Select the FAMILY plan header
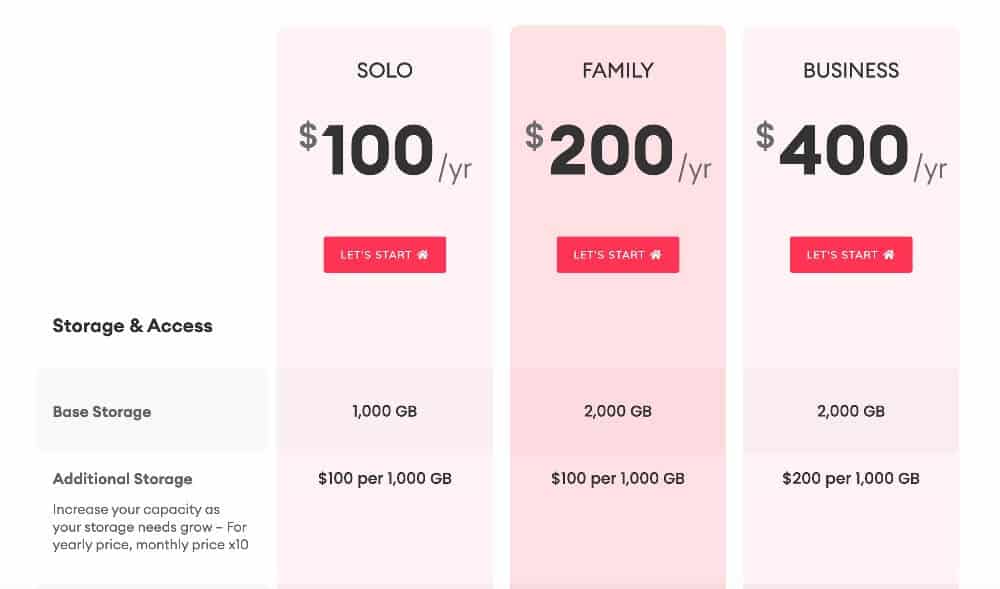This screenshot has width=1000, height=589. 617,70
